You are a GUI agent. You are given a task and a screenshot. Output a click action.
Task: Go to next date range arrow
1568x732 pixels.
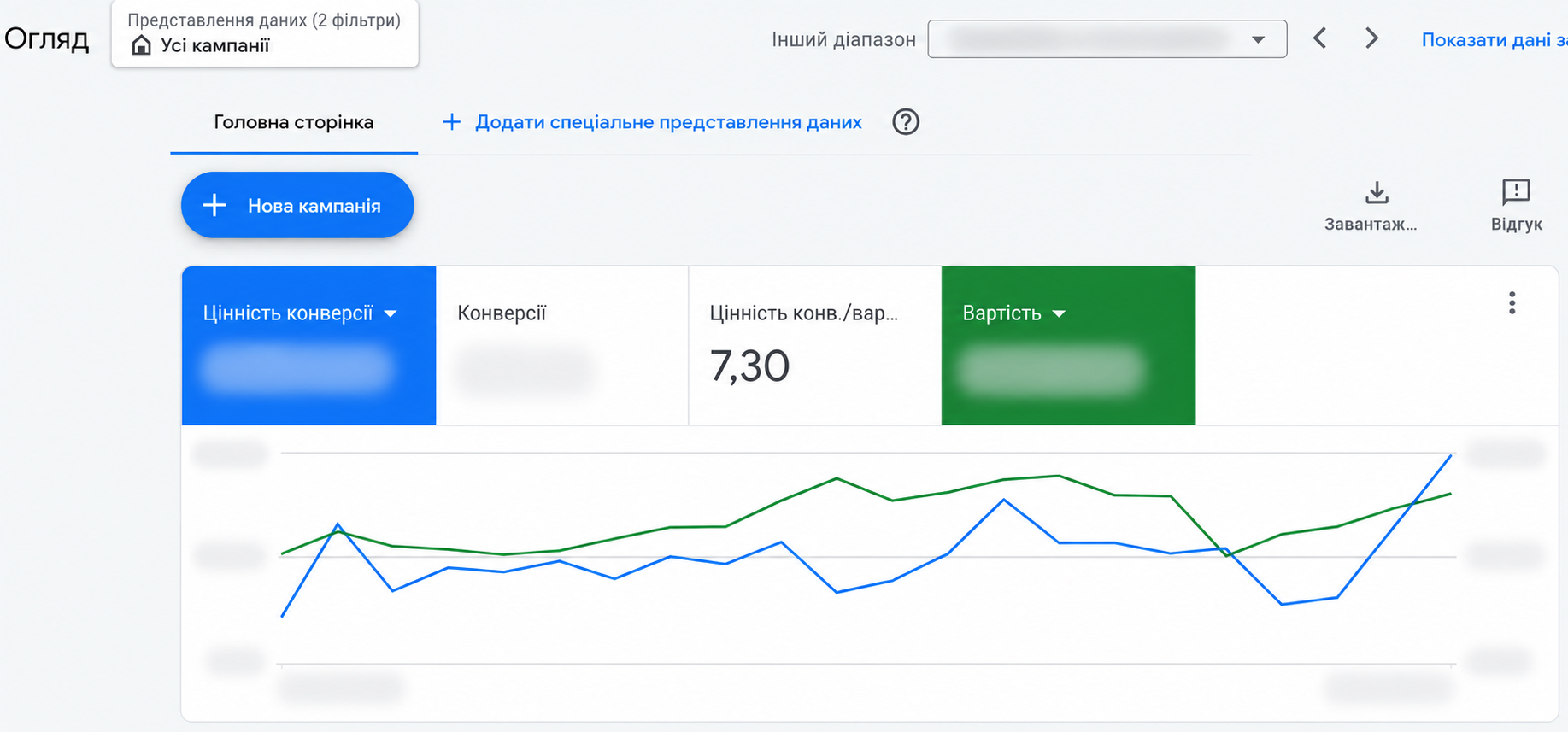(1371, 38)
